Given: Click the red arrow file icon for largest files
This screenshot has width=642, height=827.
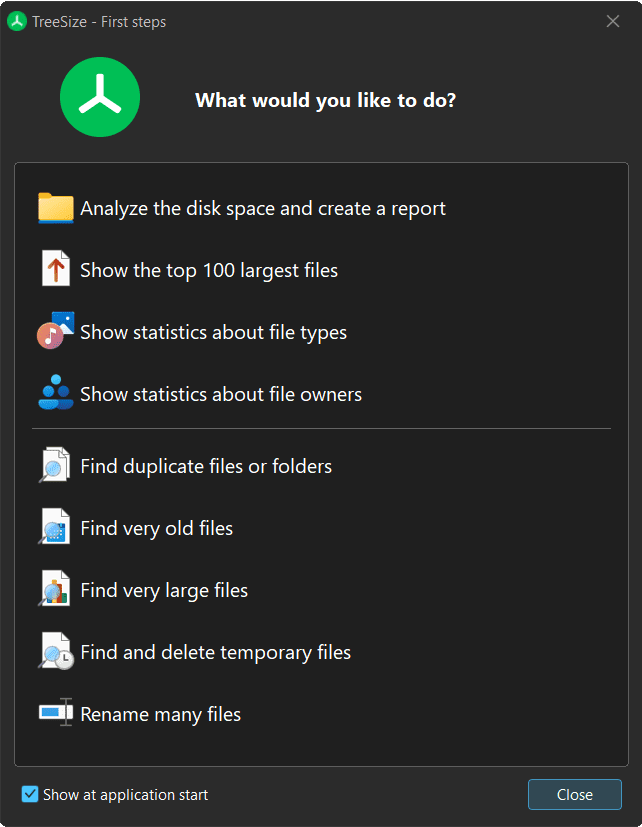Looking at the screenshot, I should (55, 268).
